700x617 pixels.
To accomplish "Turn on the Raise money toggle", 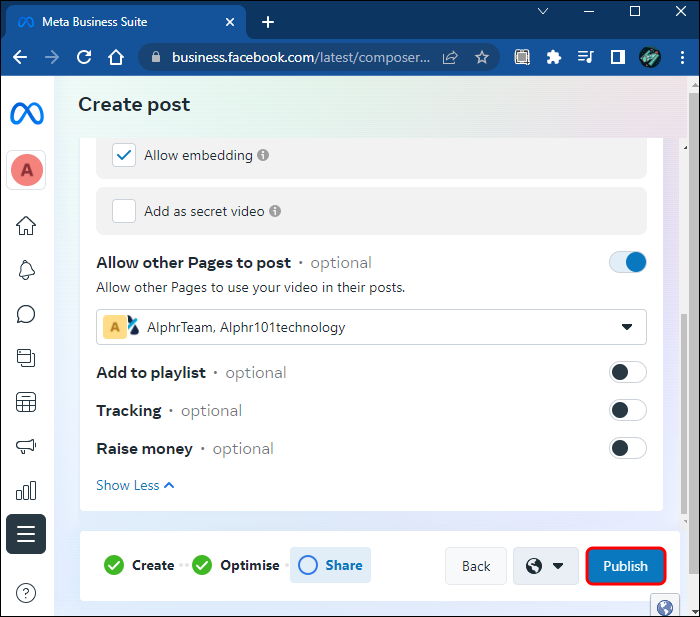I will click(627, 448).
